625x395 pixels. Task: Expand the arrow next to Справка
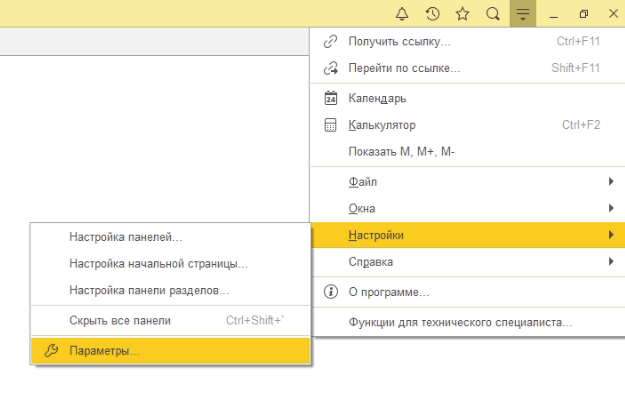(611, 262)
